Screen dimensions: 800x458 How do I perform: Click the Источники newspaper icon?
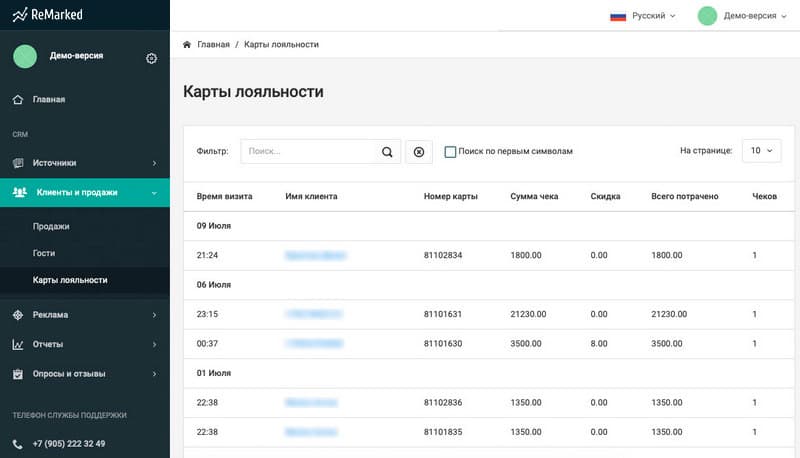[x=18, y=163]
